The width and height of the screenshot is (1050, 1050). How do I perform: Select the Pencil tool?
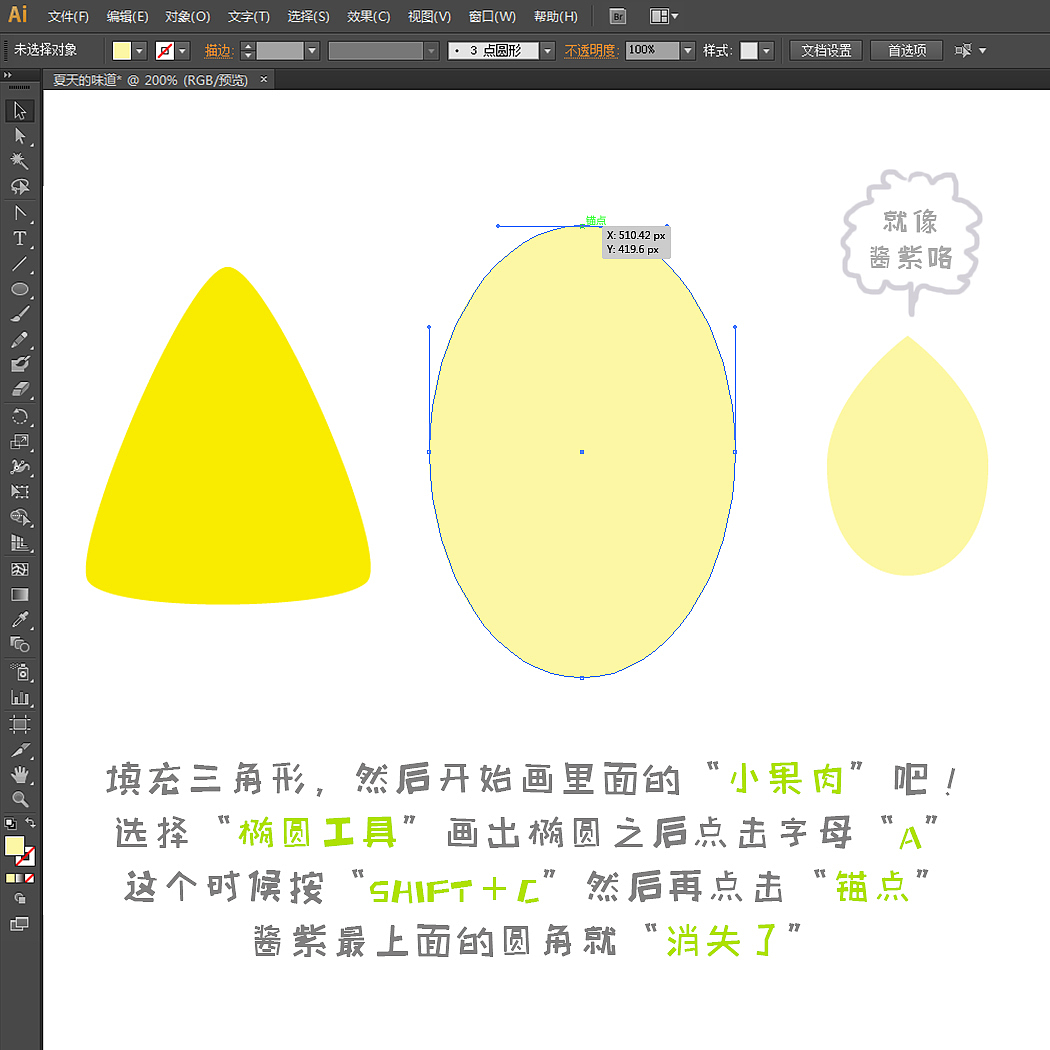pos(19,340)
